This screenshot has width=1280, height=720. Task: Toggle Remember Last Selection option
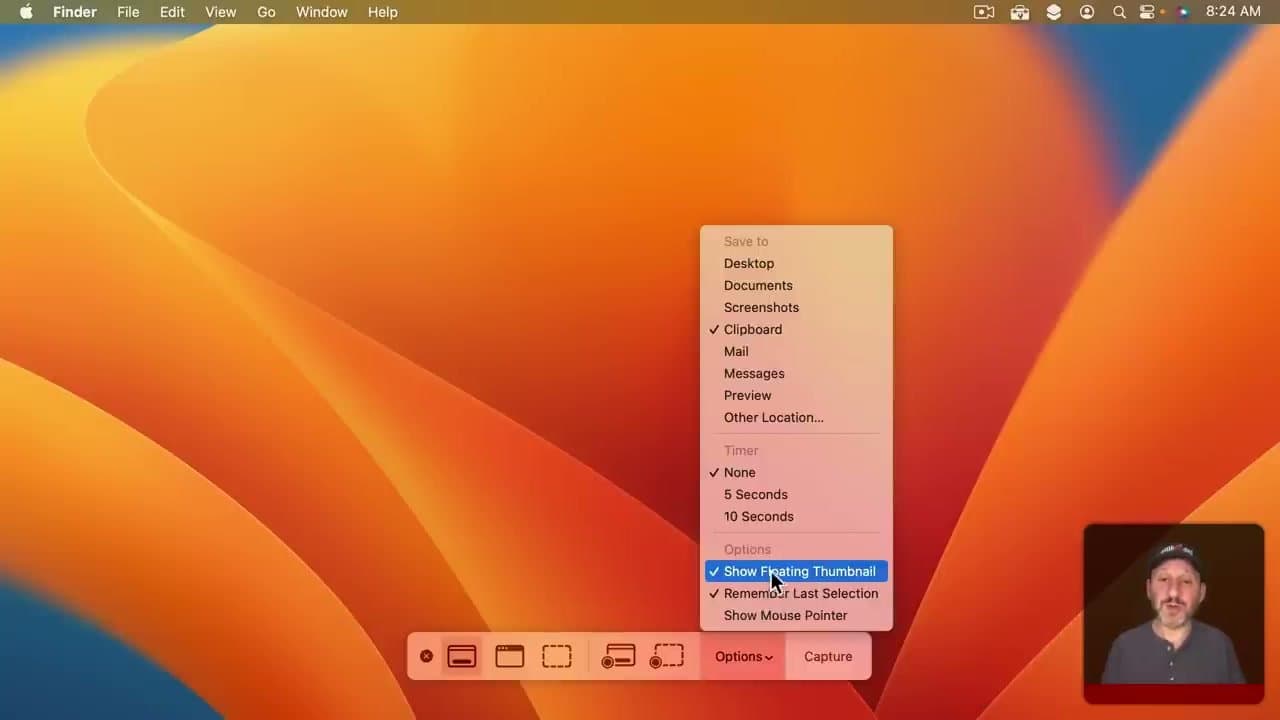click(796, 593)
